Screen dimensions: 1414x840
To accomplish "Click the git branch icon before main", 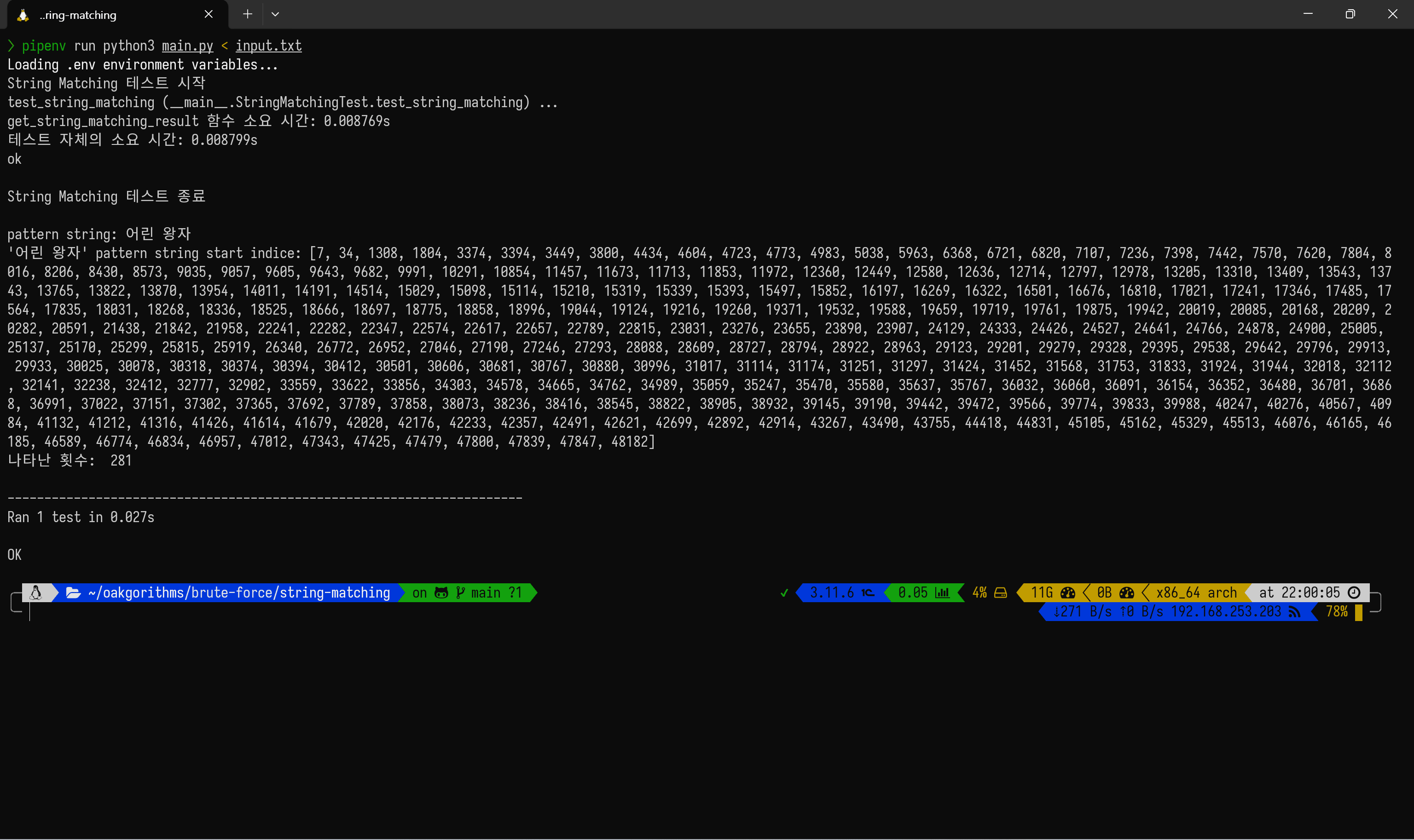I will pyautogui.click(x=460, y=593).
